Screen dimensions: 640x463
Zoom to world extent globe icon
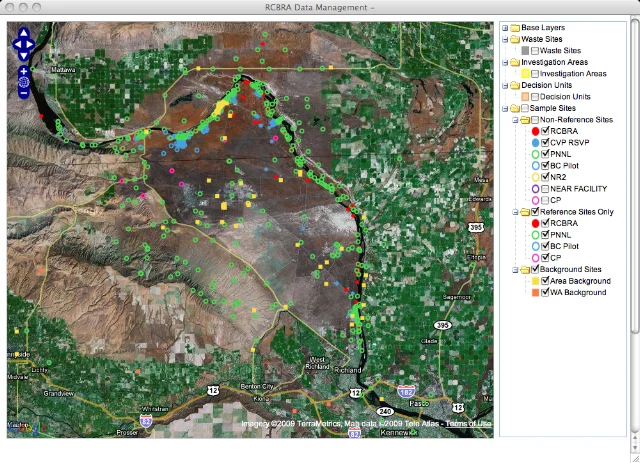[24, 82]
